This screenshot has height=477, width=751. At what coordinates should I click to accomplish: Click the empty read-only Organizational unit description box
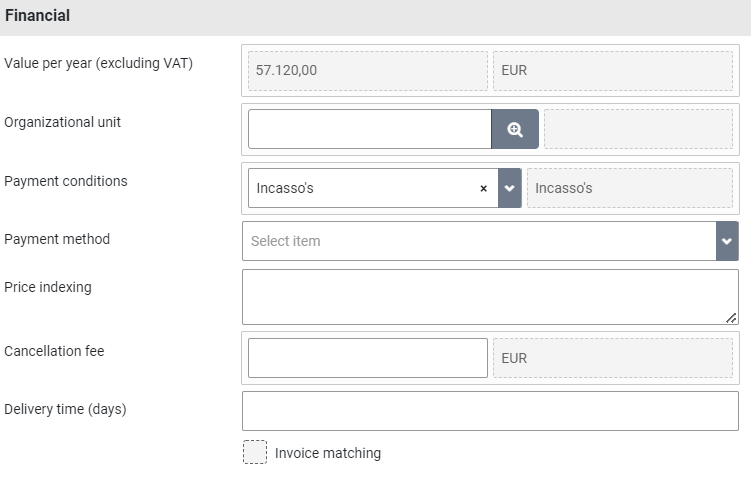coord(637,129)
